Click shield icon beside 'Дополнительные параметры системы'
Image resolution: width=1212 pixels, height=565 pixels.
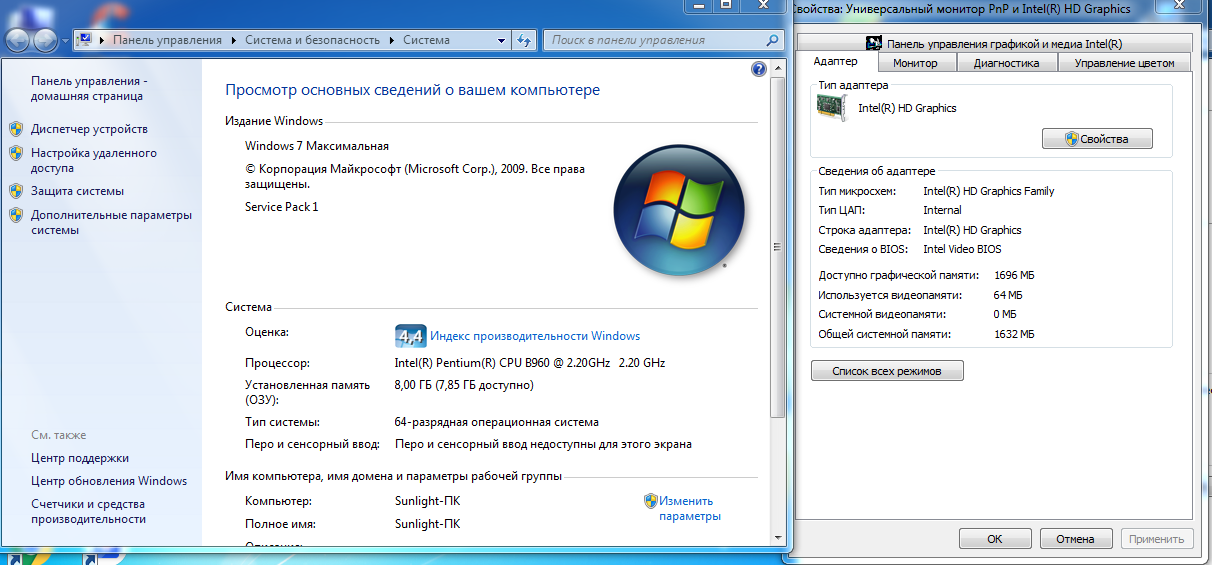click(15, 215)
